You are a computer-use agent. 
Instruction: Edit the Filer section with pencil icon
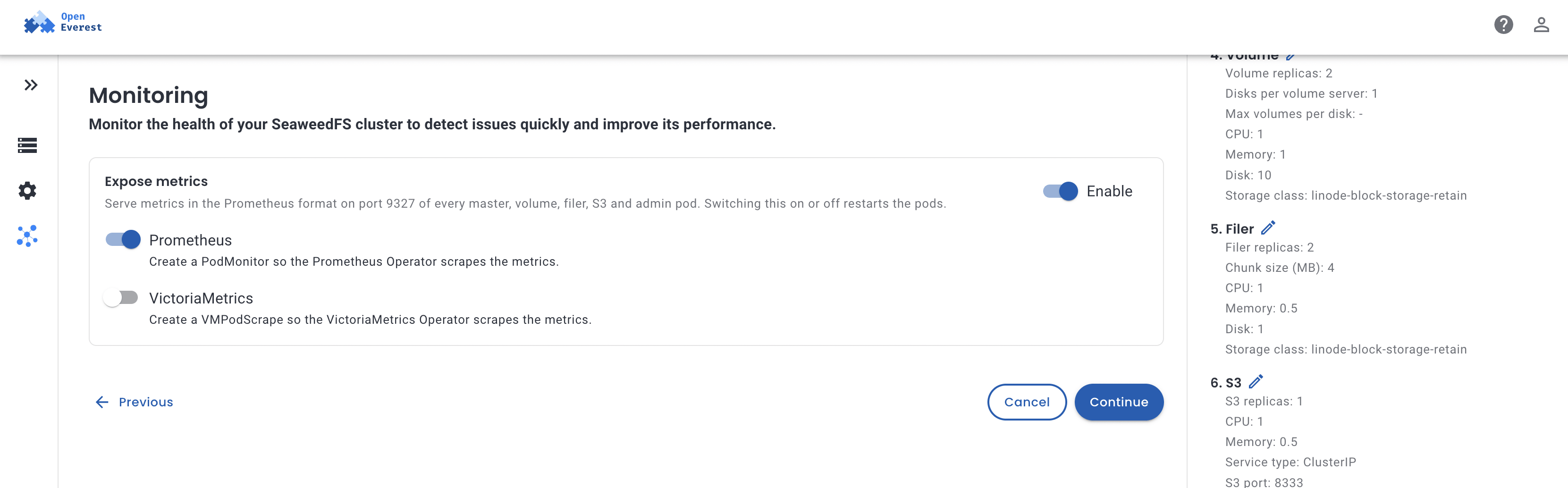tap(1268, 228)
